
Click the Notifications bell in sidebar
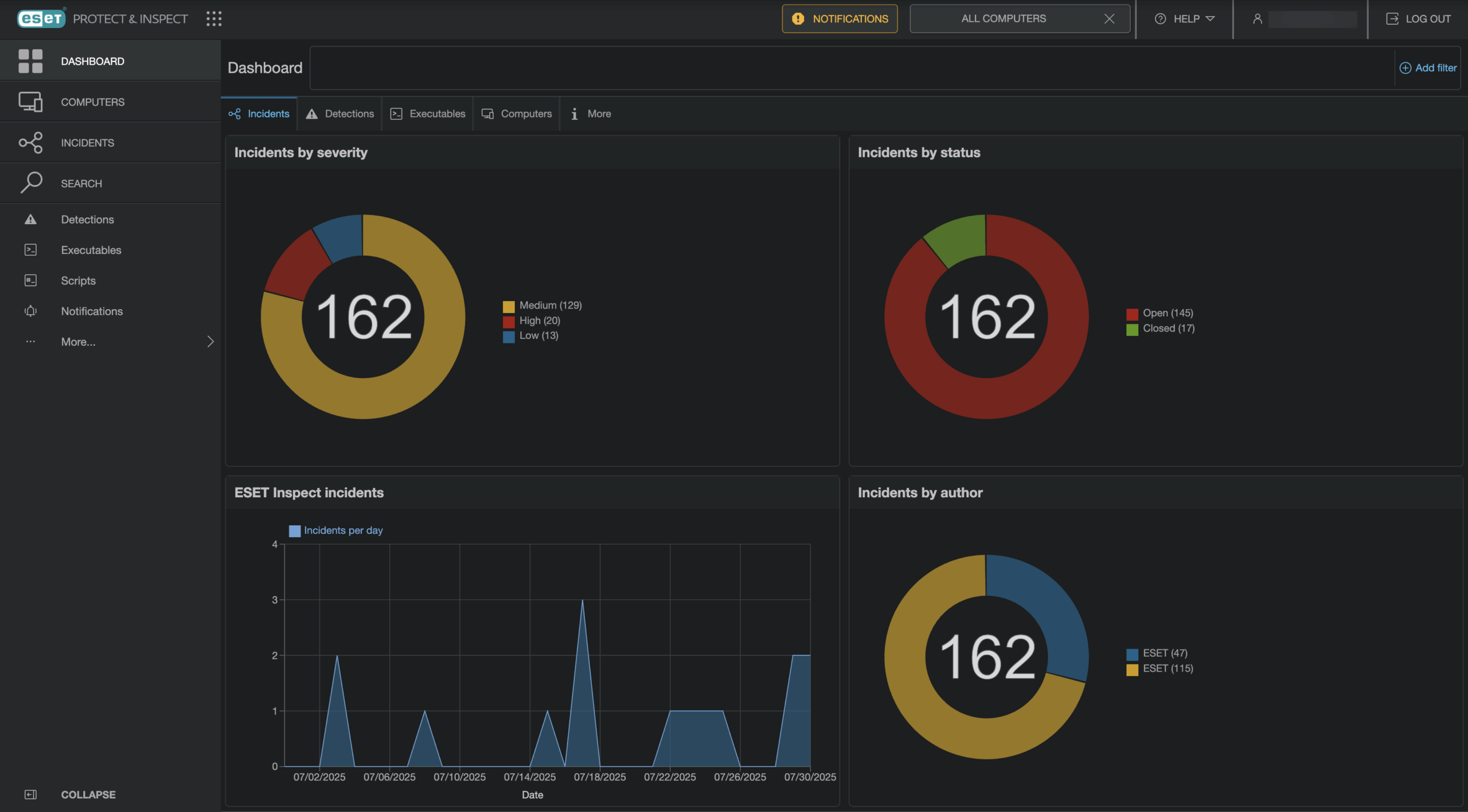[x=30, y=311]
